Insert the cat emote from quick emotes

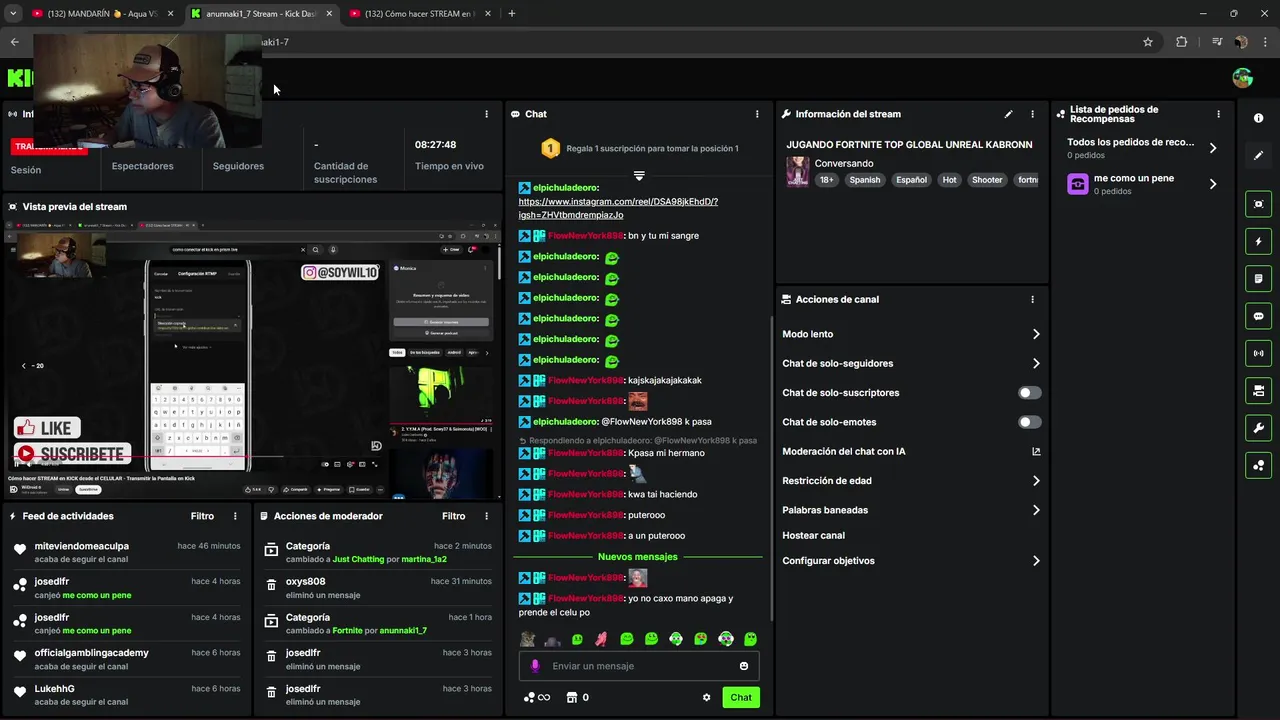coord(528,639)
